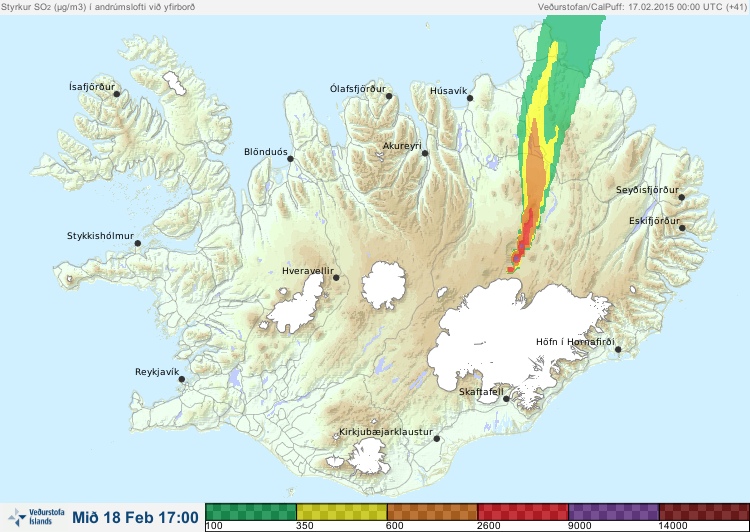Click the 'Stykkishólmur' label
The width and height of the screenshot is (750, 532).
click(100, 236)
